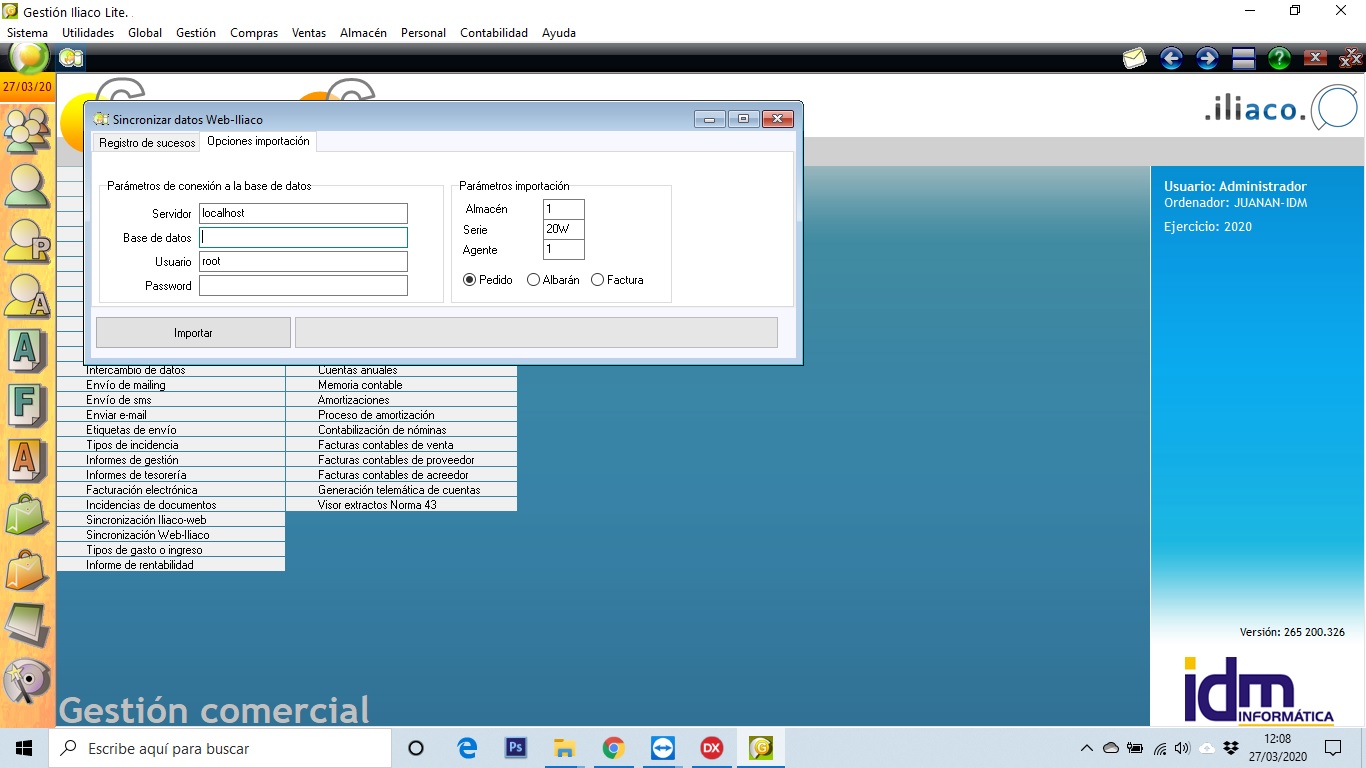Click the date 27/03/20 label in sidebar
This screenshot has height=768, width=1366.
(x=27, y=87)
